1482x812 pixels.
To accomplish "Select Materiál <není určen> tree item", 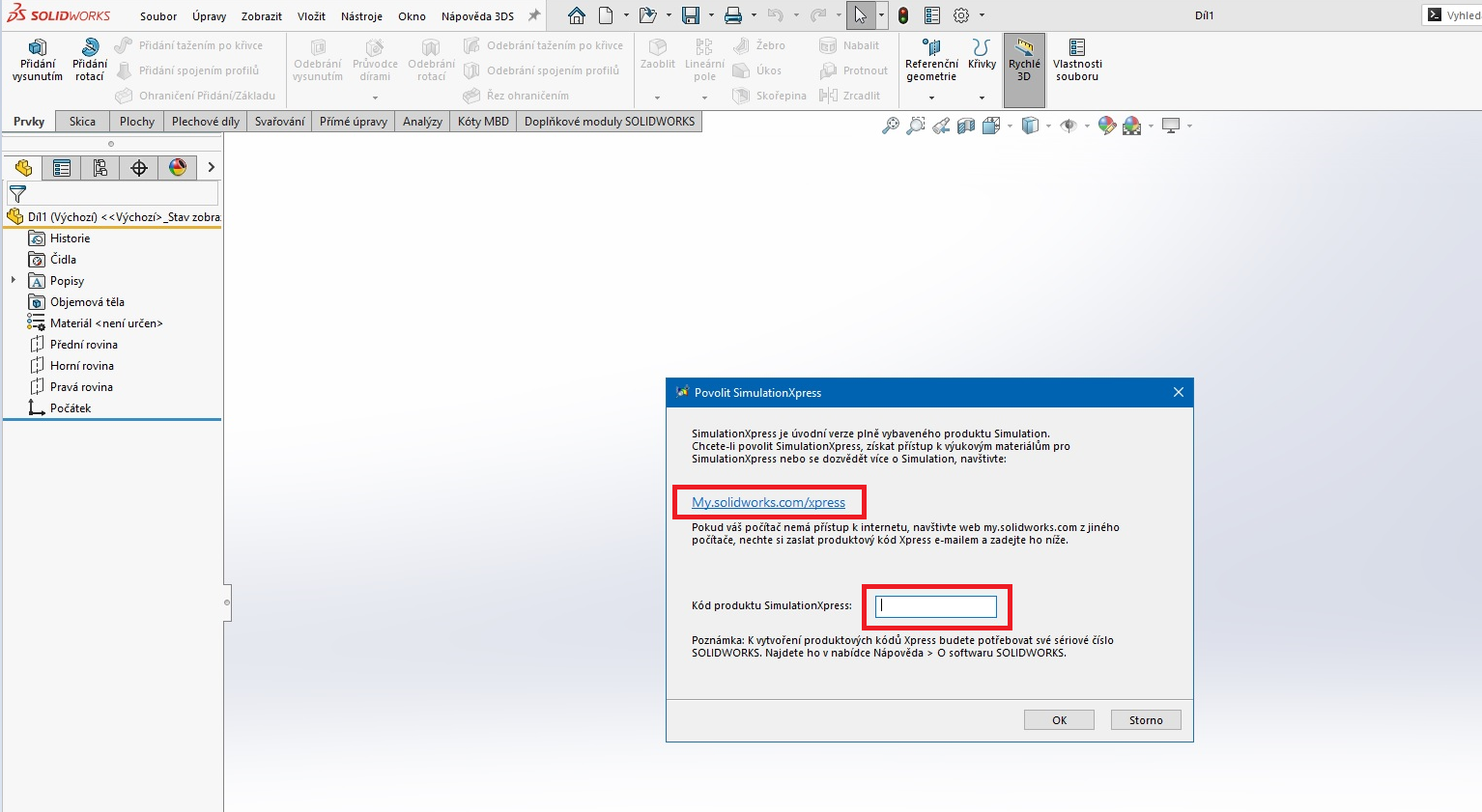I will click(95, 323).
